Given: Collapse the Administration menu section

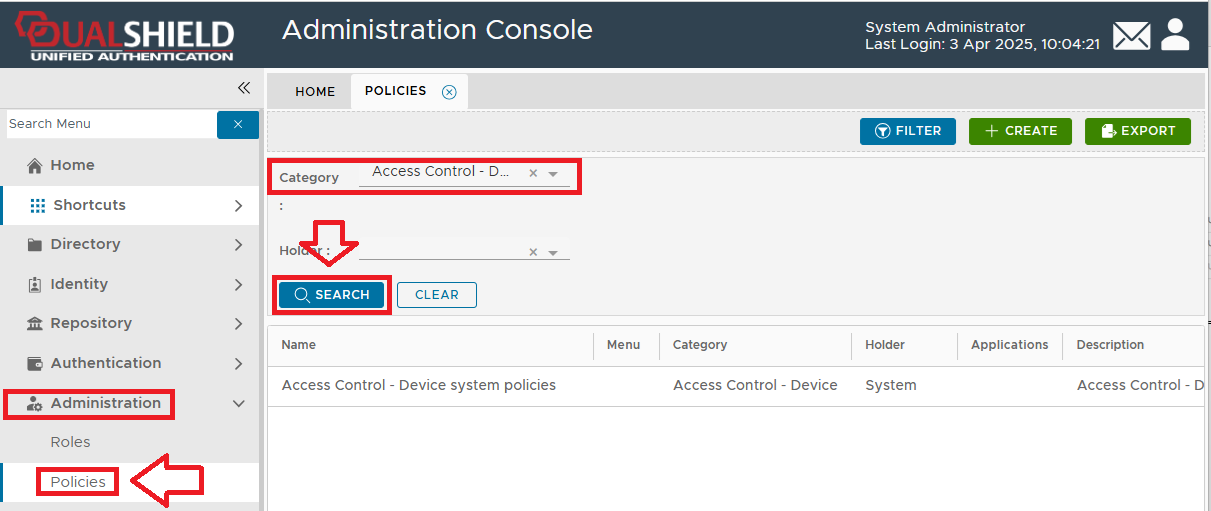Looking at the screenshot, I should [x=238, y=404].
